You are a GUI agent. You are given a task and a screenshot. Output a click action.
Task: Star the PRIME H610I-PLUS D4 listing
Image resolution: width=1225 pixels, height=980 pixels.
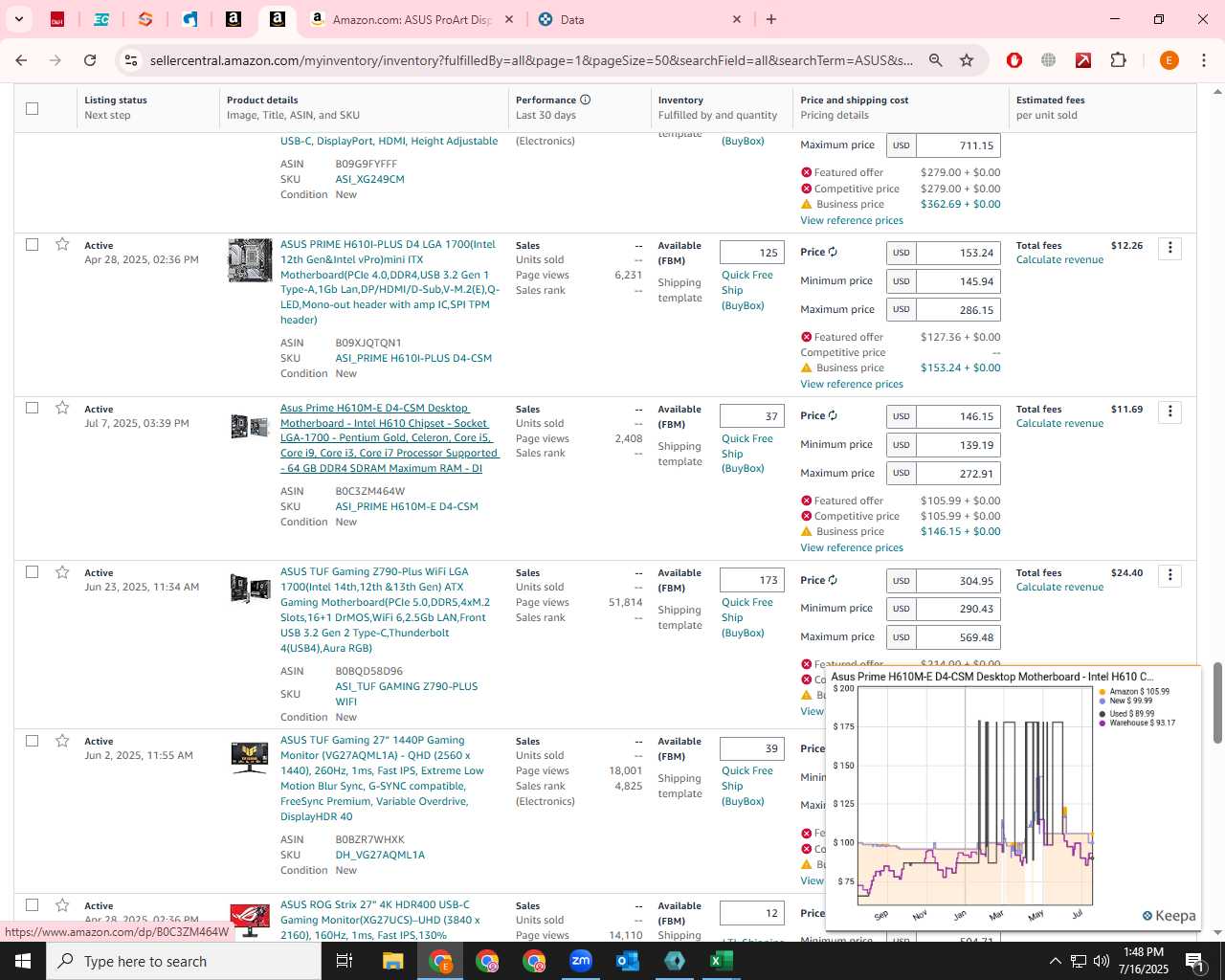[62, 244]
